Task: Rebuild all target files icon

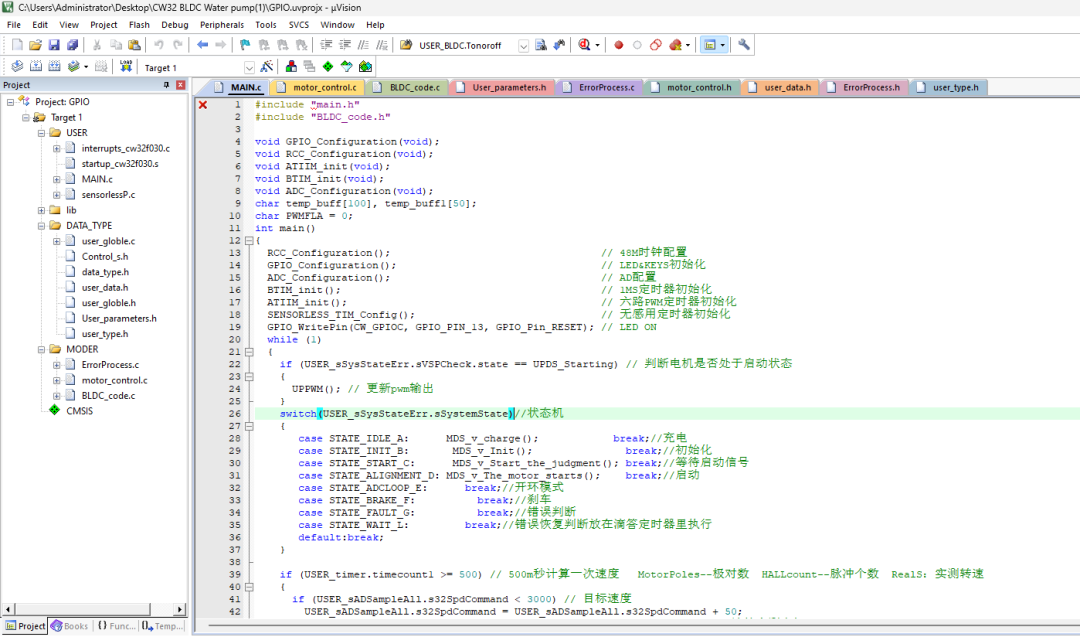Action: (54, 67)
